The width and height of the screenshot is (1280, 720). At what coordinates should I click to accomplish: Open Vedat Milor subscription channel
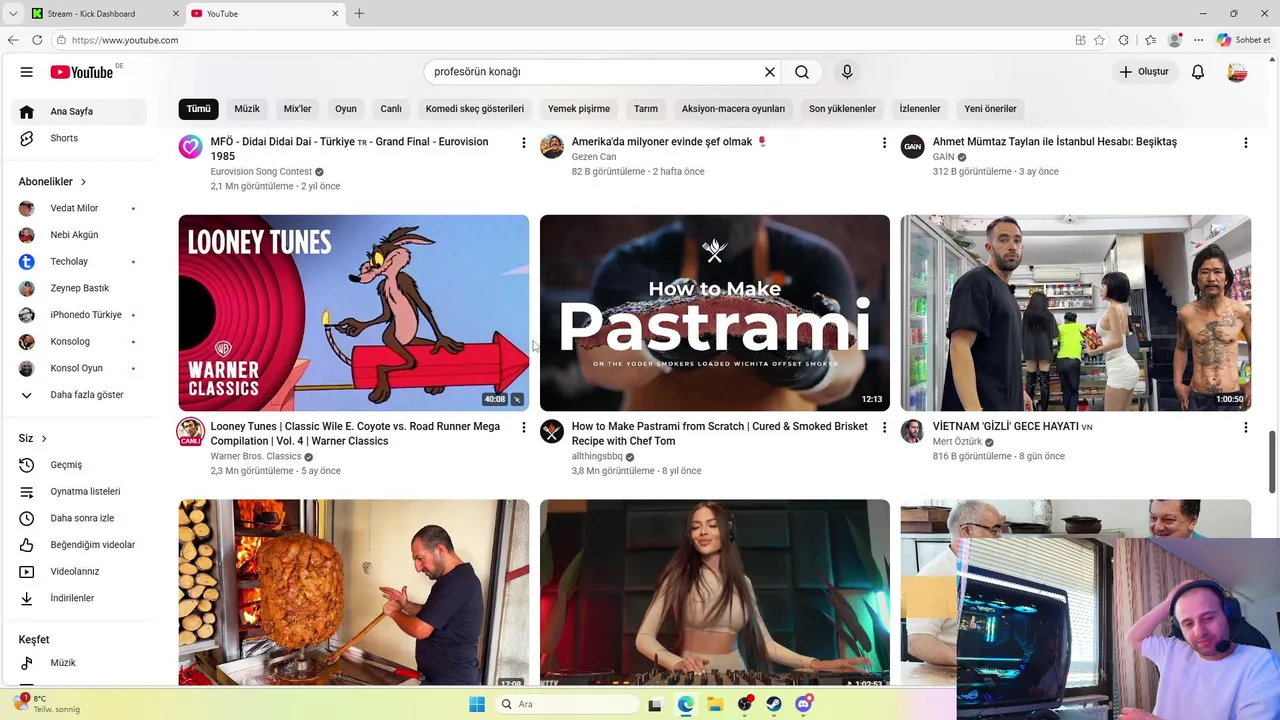point(79,208)
